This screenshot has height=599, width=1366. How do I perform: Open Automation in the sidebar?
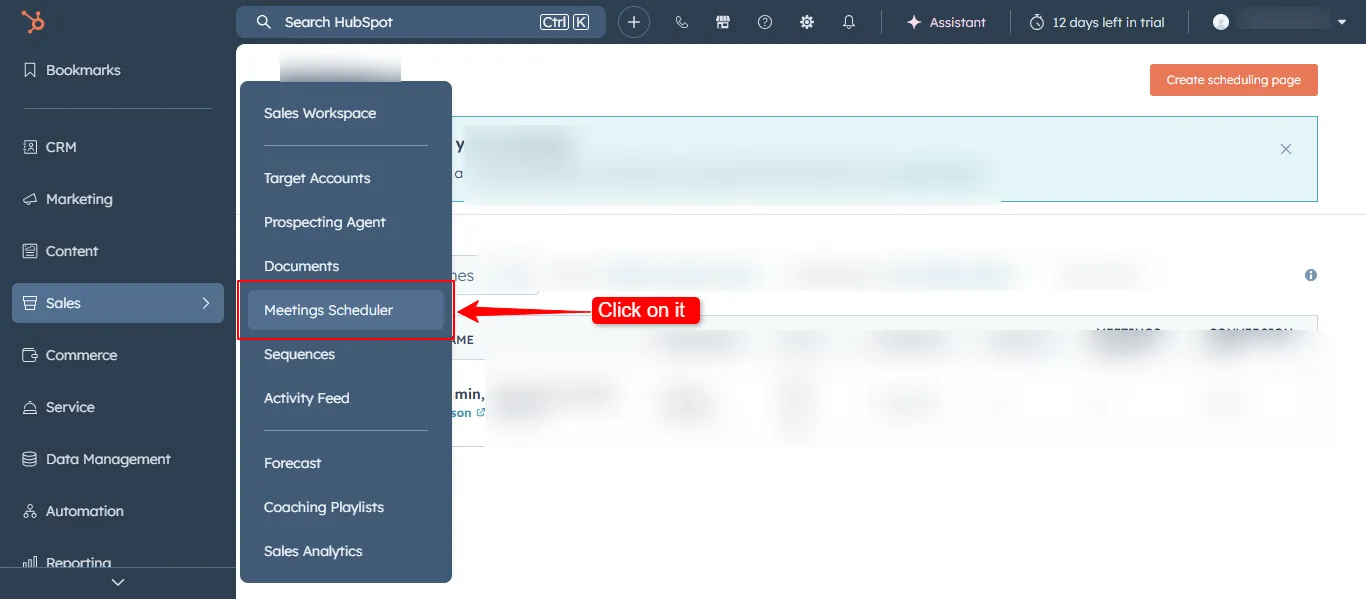tap(118, 511)
